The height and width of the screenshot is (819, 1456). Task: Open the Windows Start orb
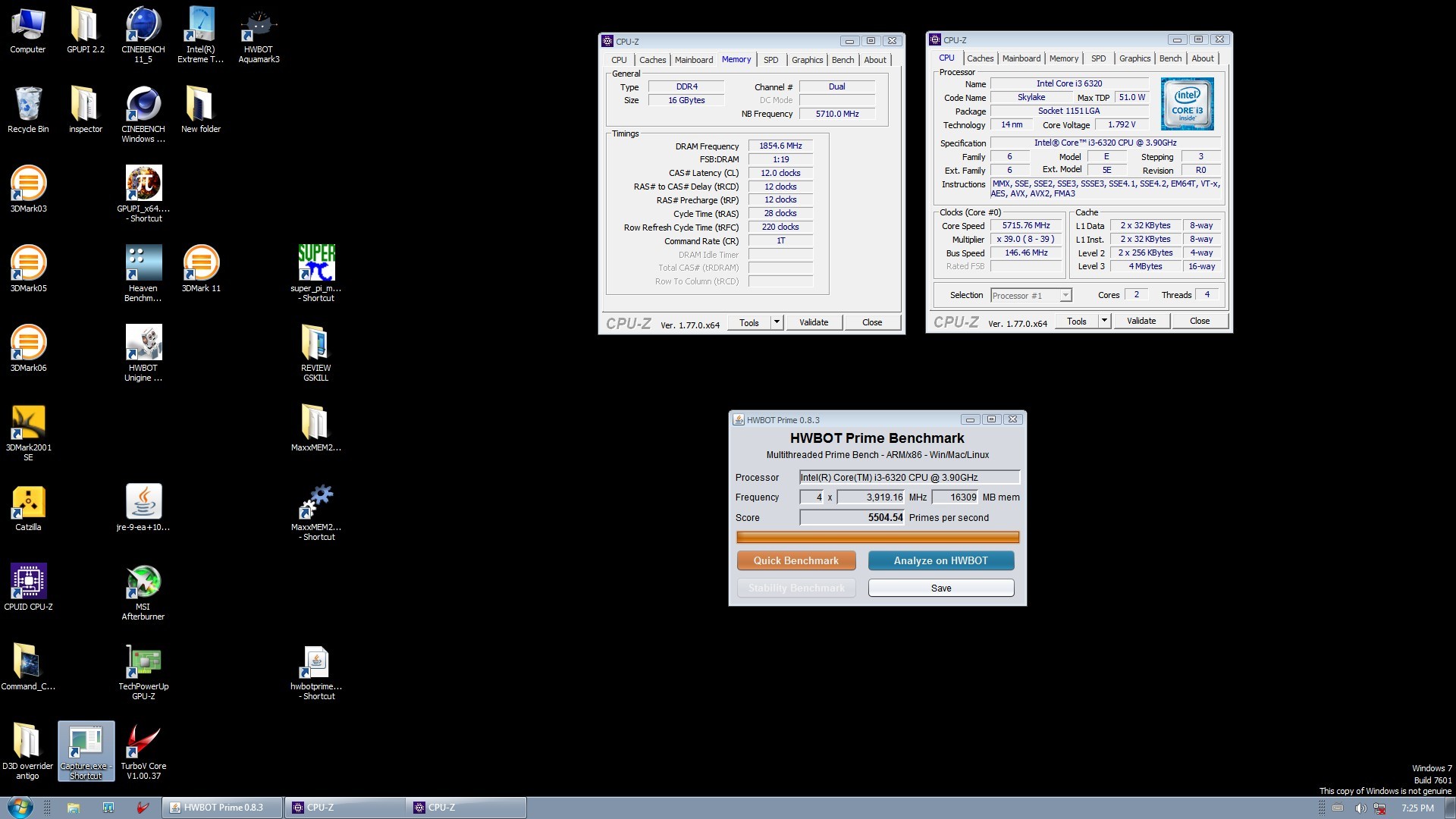click(20, 807)
